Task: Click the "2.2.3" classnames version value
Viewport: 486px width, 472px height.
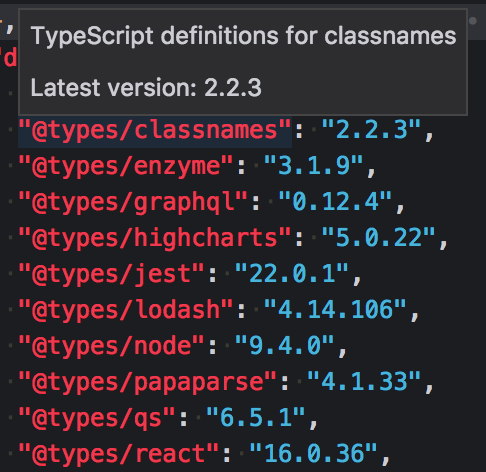Action: tap(371, 130)
